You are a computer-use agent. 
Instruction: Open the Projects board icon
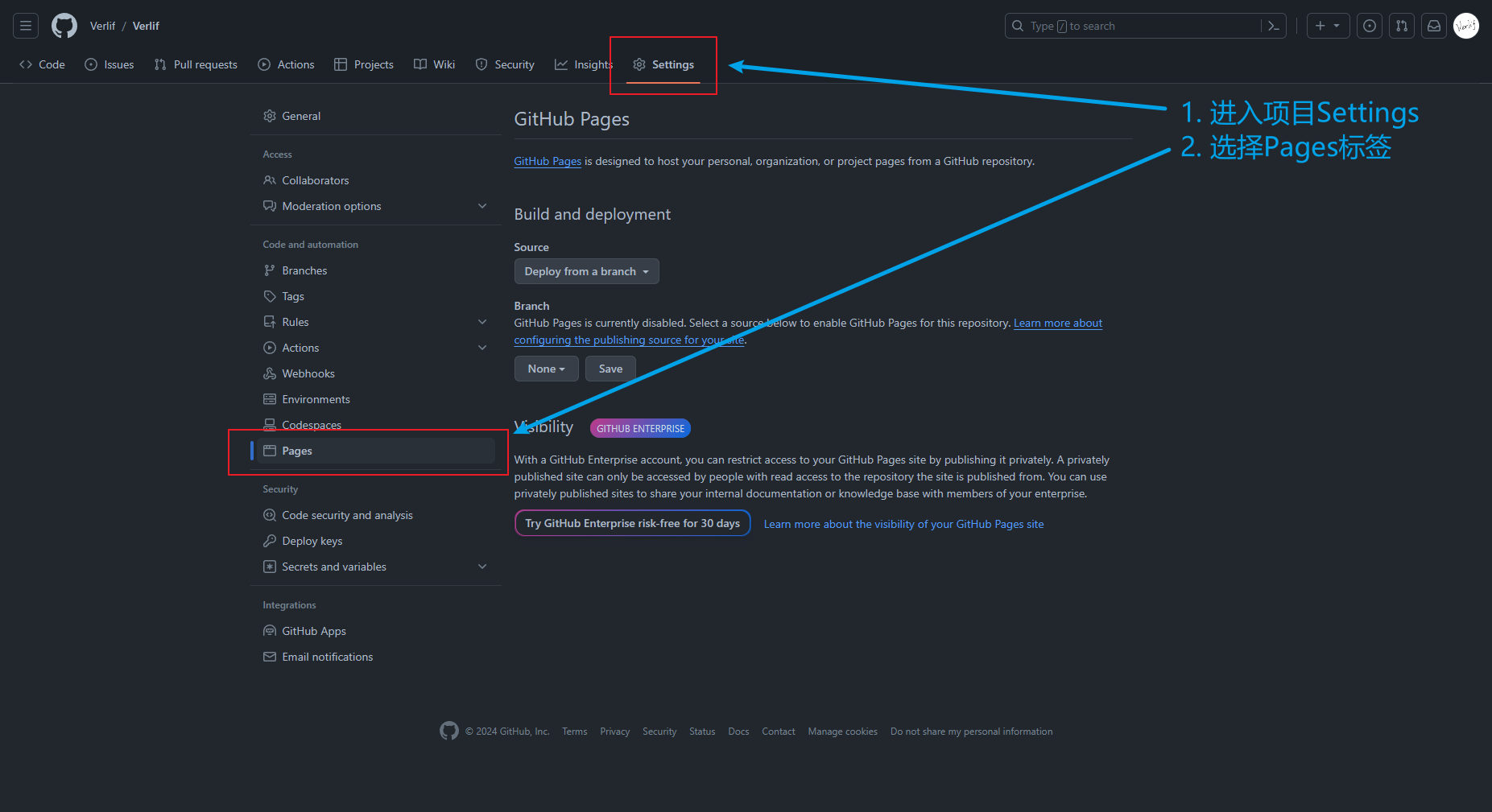pos(341,64)
